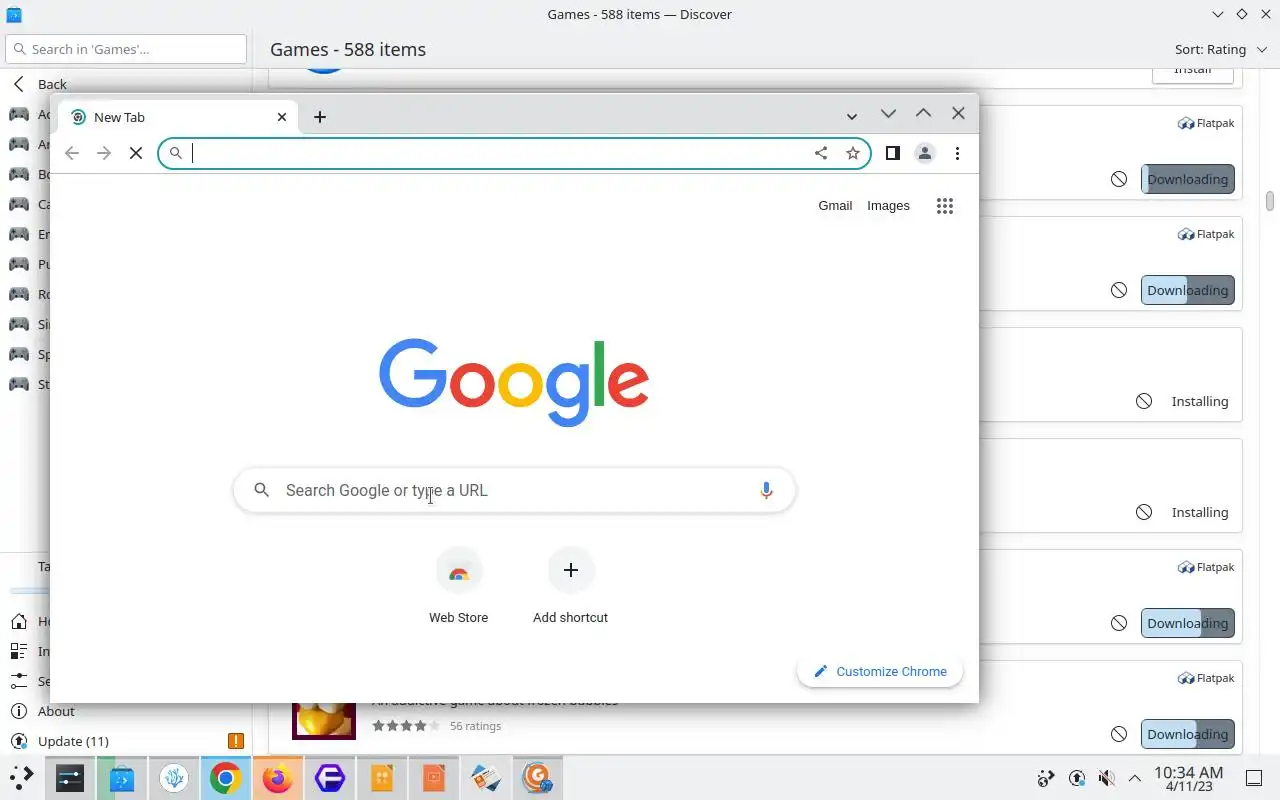Screen dimensions: 1280x800
Task: Launch Firefox from the taskbar
Action: point(277,778)
